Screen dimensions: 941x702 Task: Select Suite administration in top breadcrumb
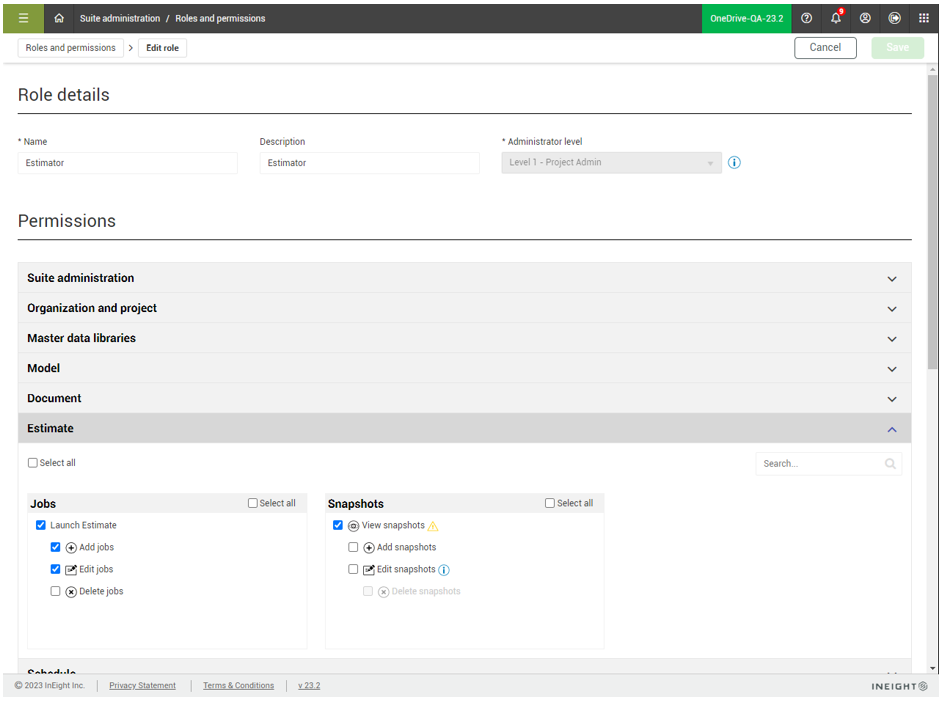pos(120,18)
